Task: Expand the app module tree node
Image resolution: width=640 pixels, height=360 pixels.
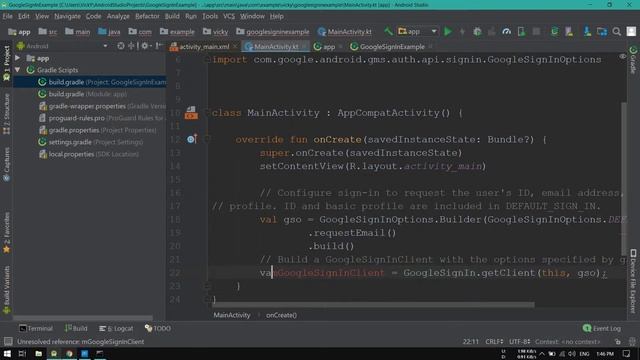Action: pos(18,58)
